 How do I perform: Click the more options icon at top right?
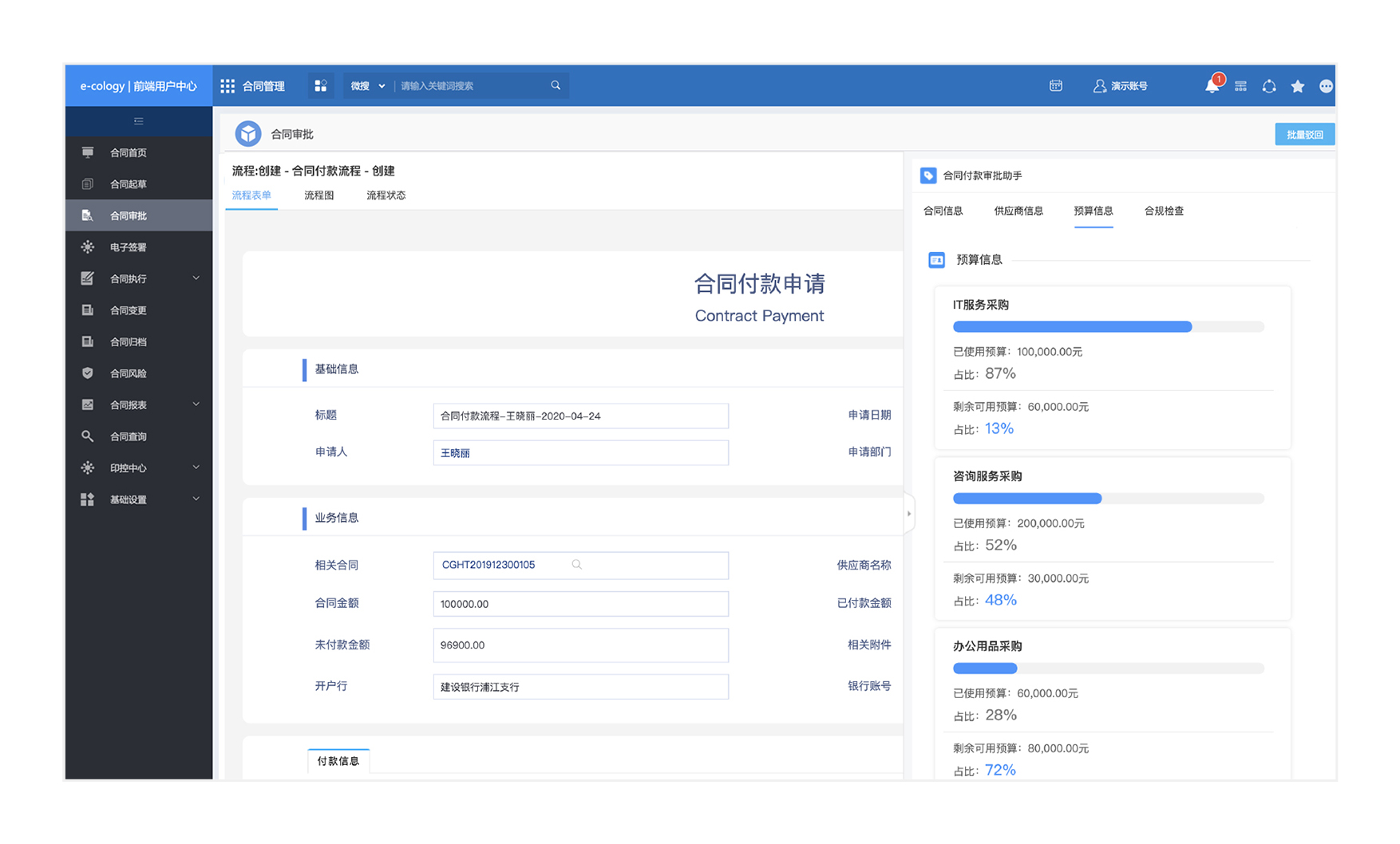1326,86
